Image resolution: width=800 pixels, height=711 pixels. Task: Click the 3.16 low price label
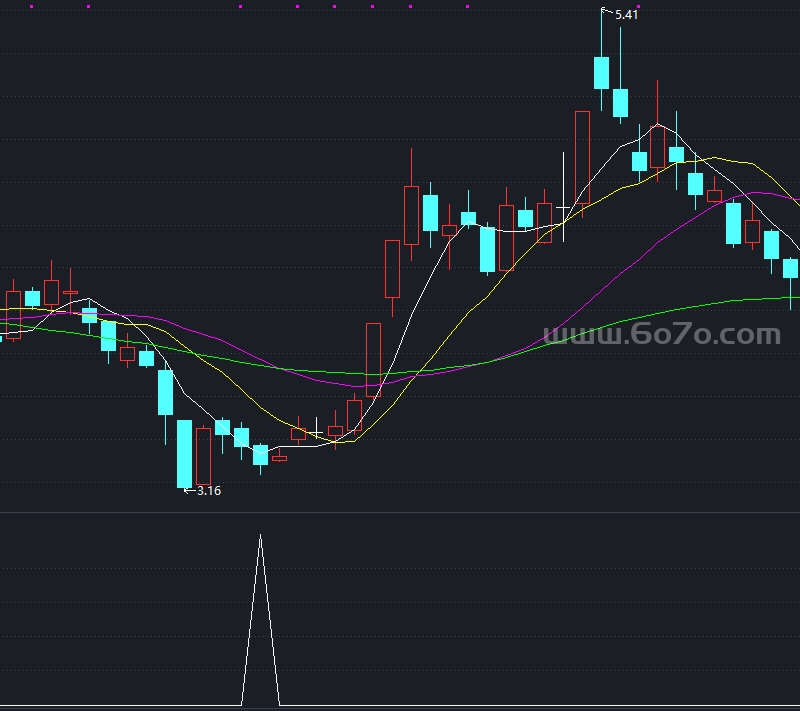click(209, 491)
